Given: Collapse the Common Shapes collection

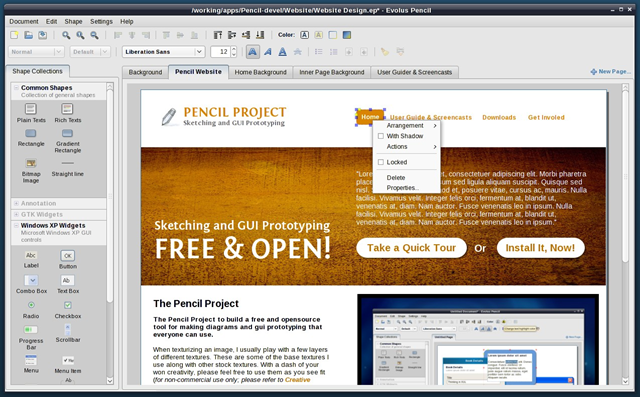Looking at the screenshot, I should (x=16, y=87).
